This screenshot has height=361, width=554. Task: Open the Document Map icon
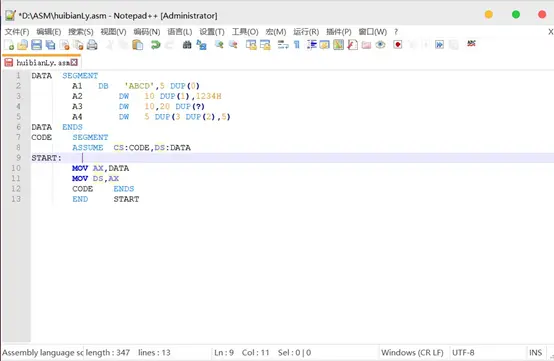coord(338,45)
